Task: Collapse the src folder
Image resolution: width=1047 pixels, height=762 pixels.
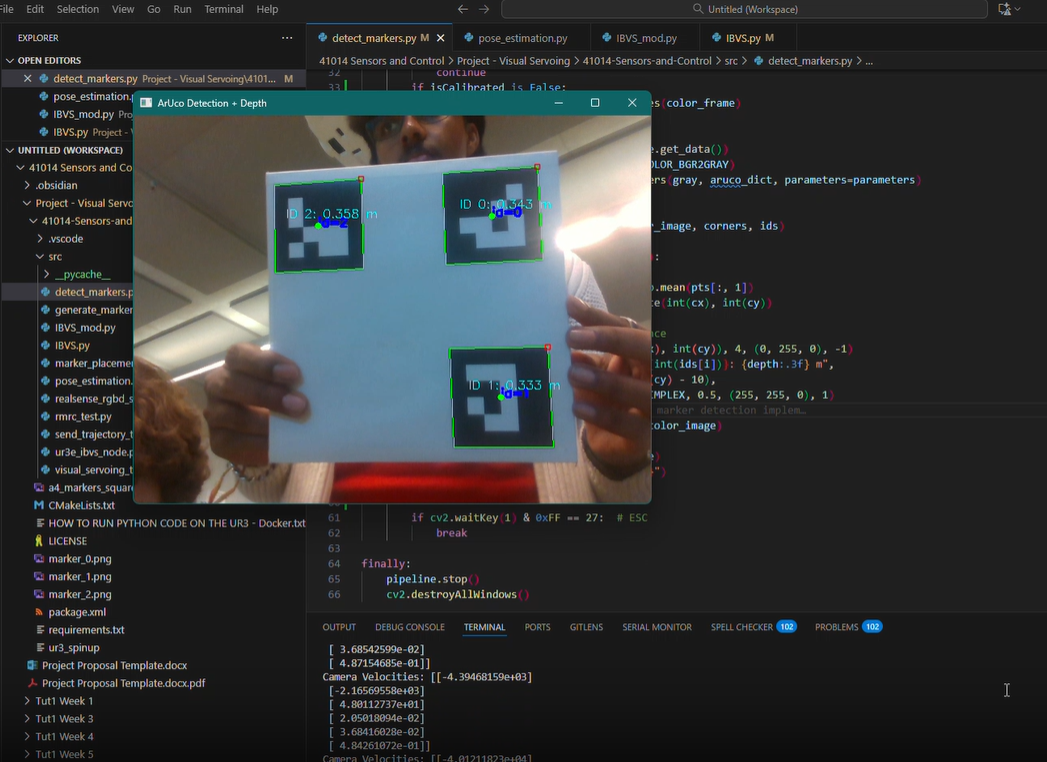Action: point(40,256)
